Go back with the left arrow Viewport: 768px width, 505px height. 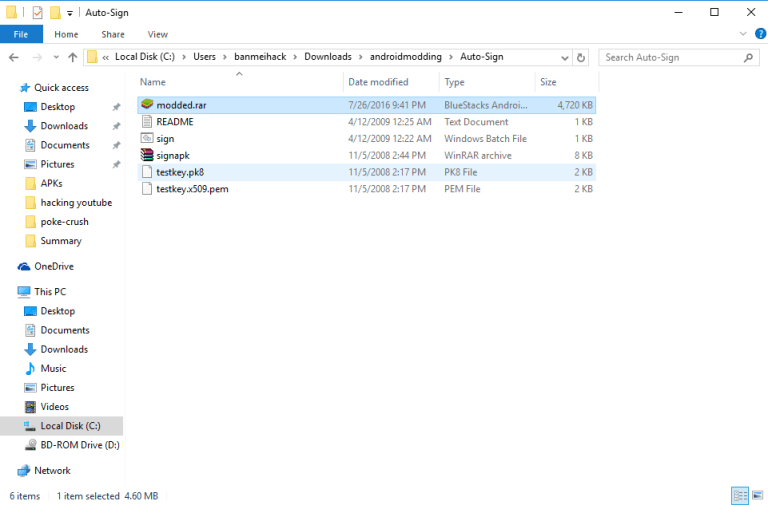14,57
